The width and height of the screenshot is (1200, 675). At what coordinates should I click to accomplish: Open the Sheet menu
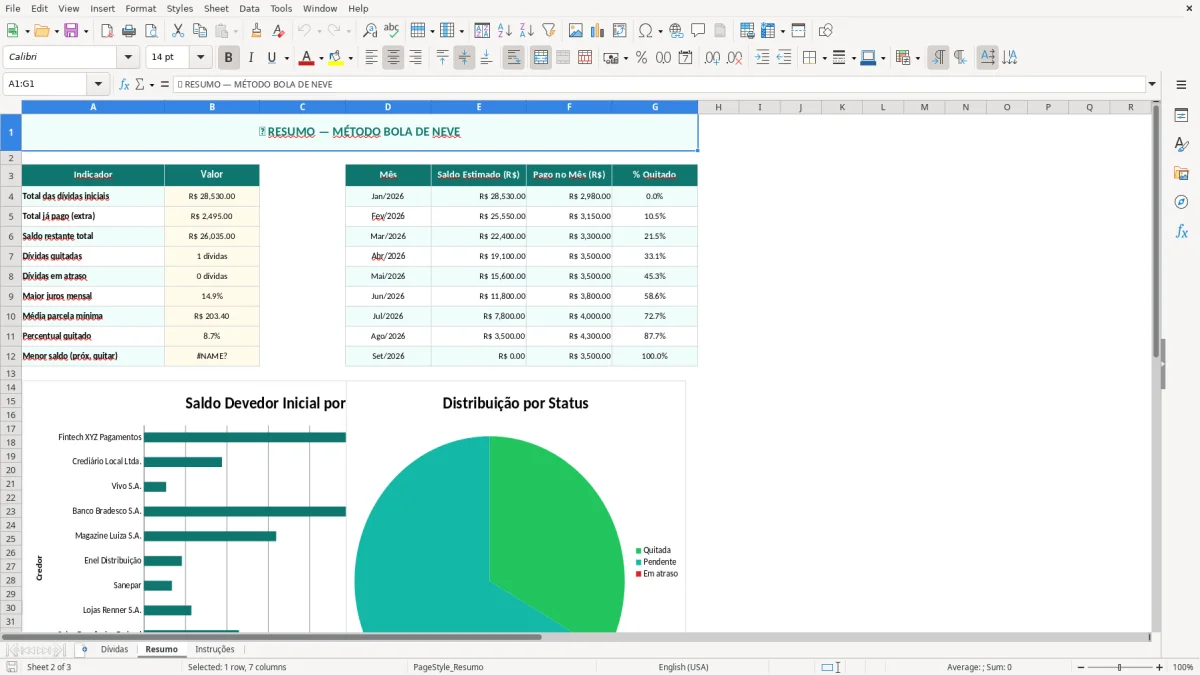[x=216, y=8]
